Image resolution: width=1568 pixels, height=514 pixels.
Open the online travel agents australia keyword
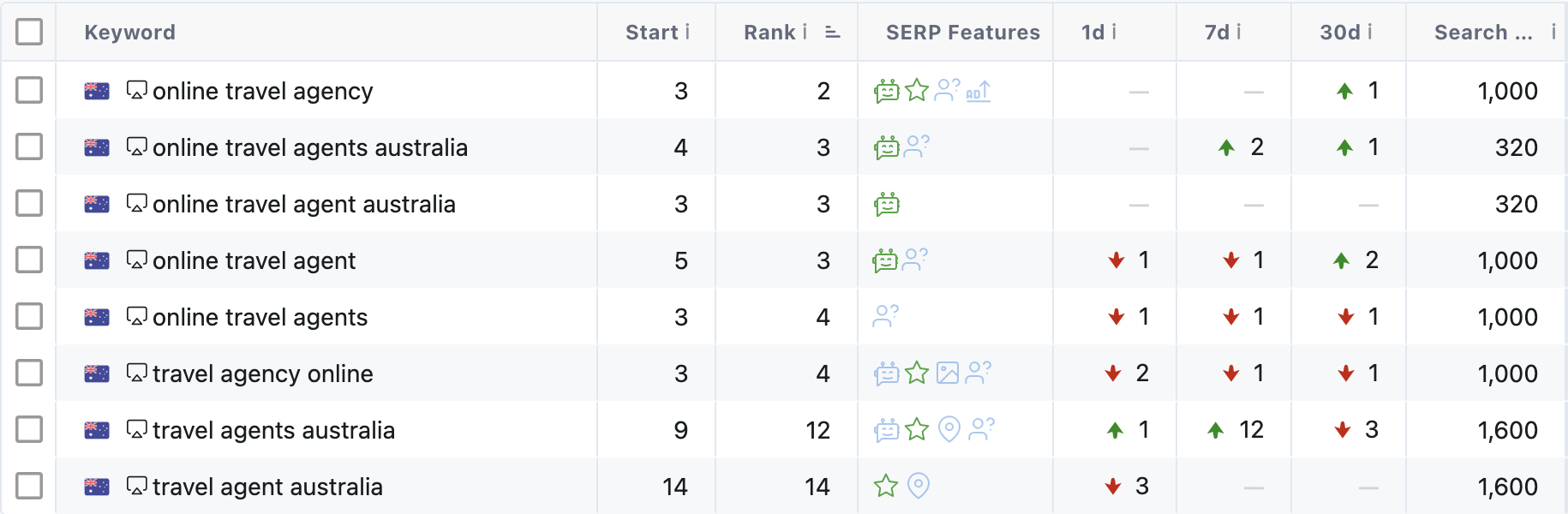pos(309,147)
